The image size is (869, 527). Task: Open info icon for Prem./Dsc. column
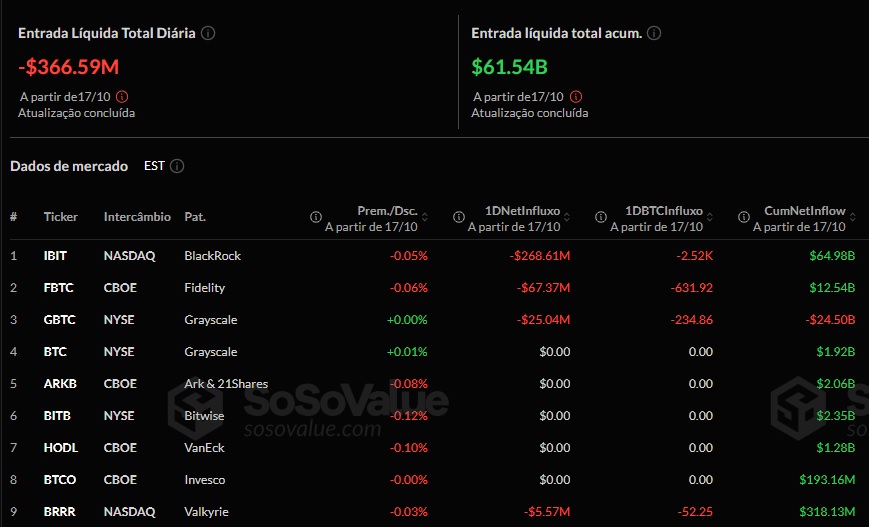[x=316, y=217]
